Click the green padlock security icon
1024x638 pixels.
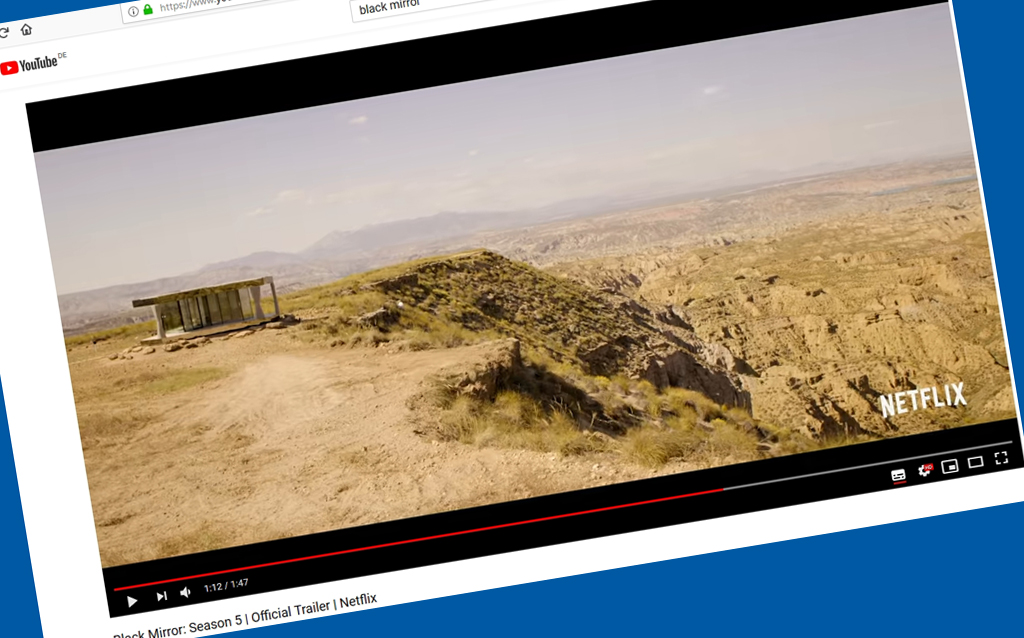[148, 10]
